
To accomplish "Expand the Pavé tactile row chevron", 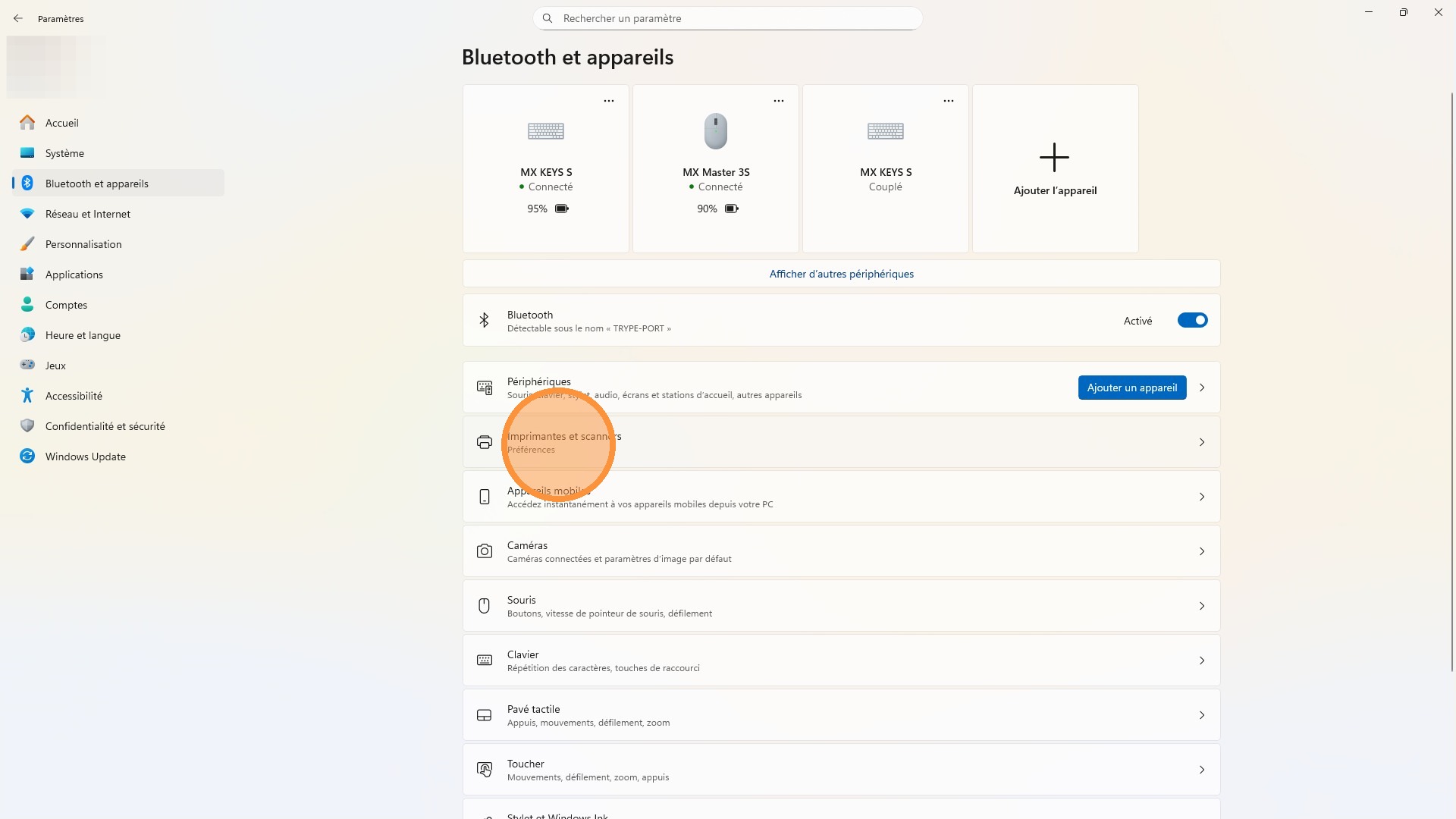I will click(x=1202, y=715).
